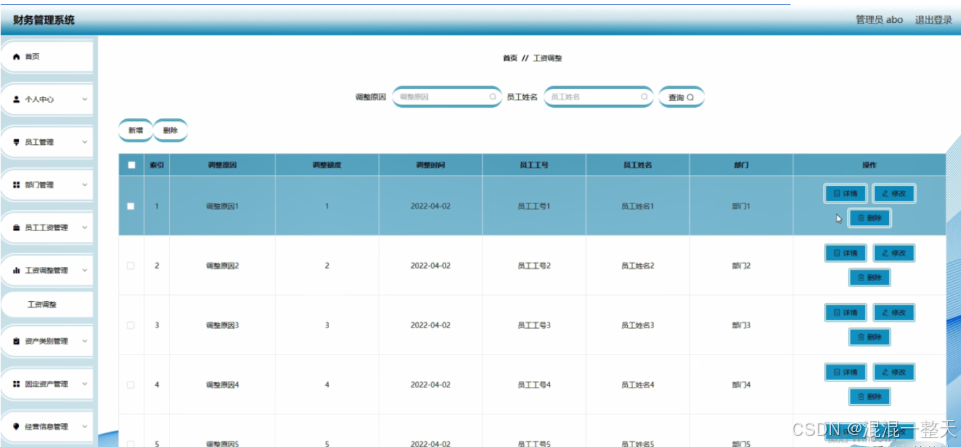
Task: Check the box for row 调整原因3
Action: (131, 325)
